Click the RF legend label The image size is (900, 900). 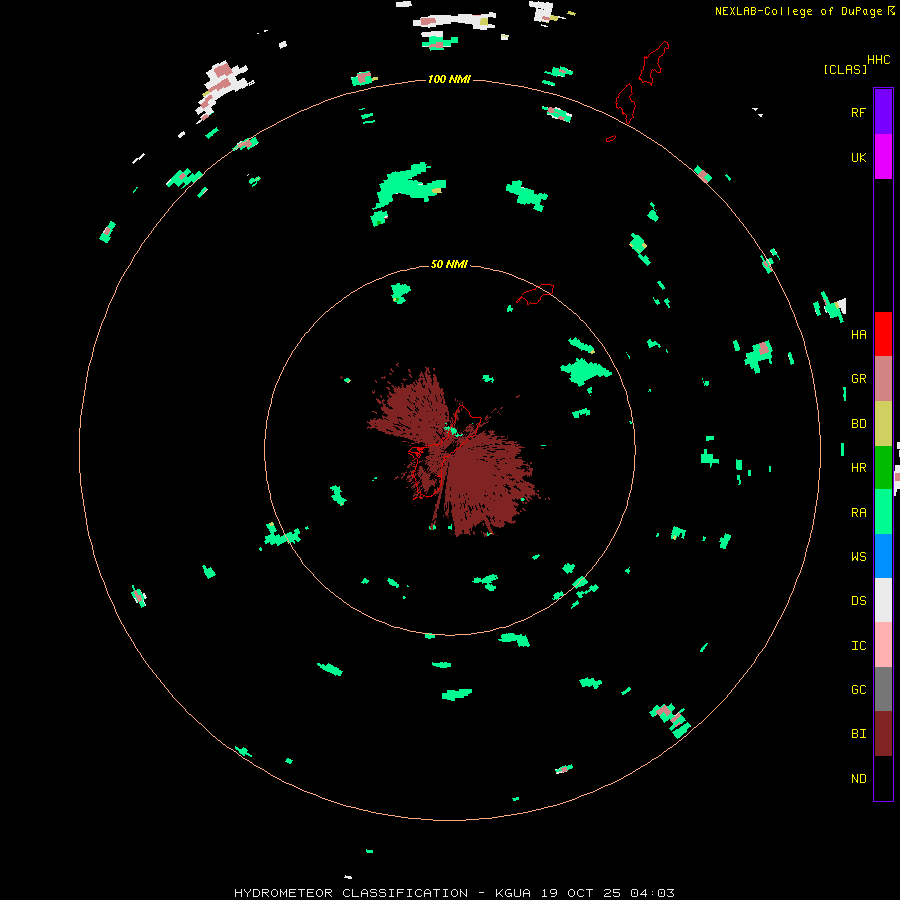coord(858,112)
